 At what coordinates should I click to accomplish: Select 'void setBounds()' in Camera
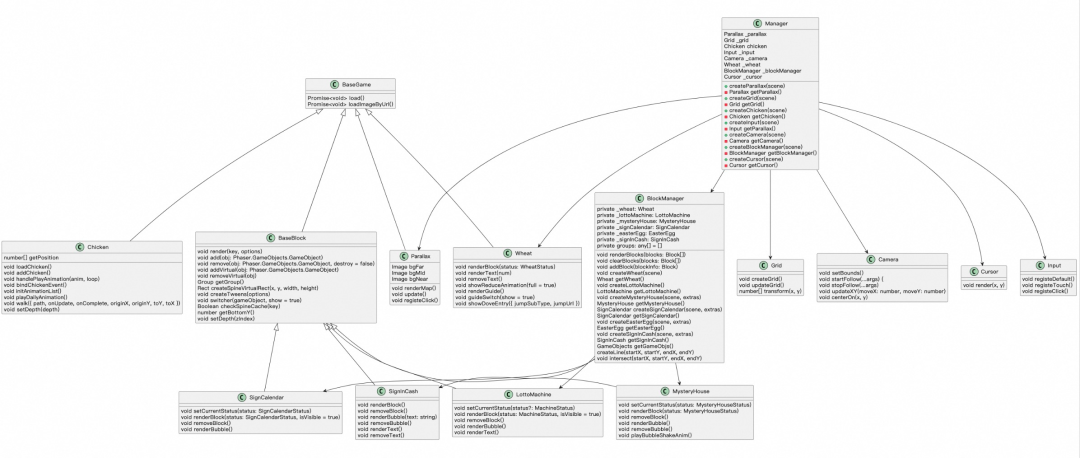[x=840, y=273]
